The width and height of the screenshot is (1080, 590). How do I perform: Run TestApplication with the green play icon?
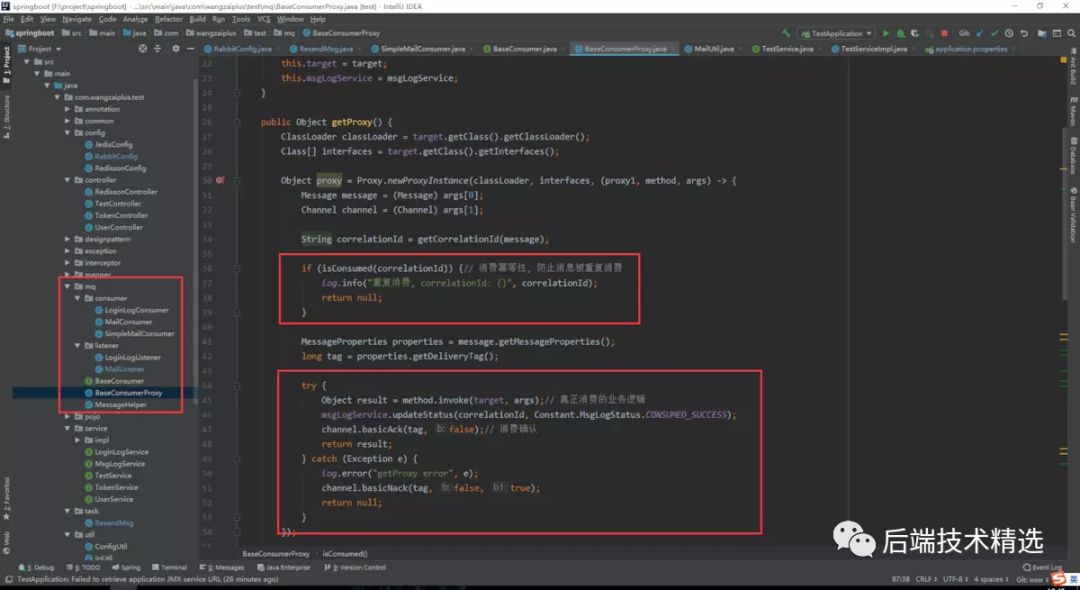tap(885, 33)
